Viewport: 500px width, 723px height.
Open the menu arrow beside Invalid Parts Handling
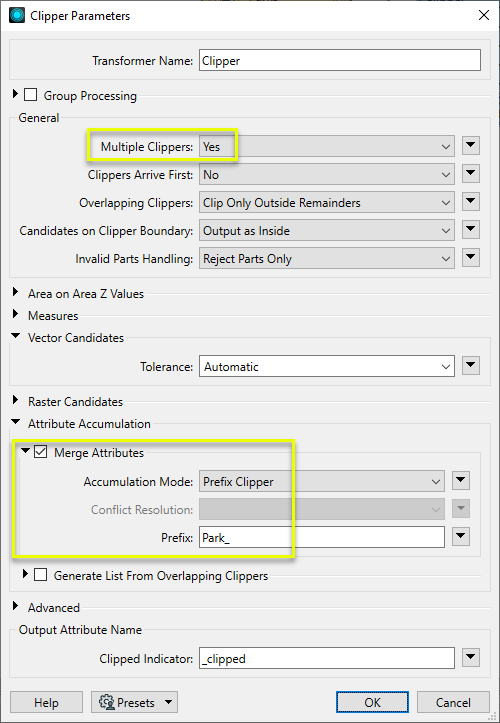470,258
